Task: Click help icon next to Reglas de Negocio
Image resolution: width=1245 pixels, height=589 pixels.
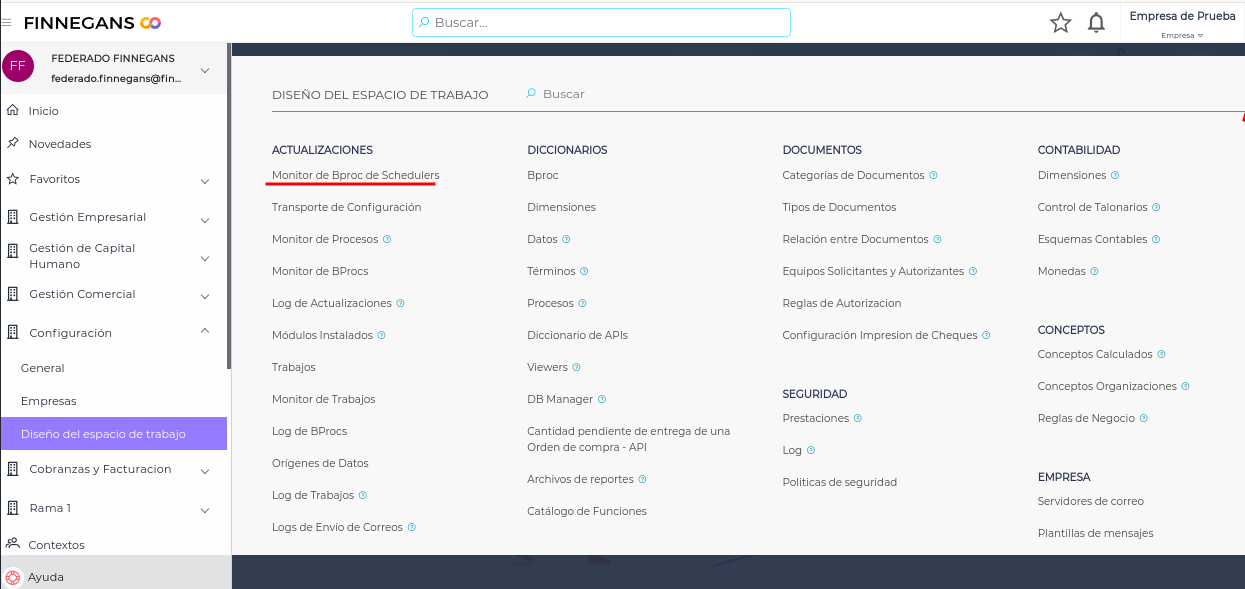Action: coord(1143,418)
